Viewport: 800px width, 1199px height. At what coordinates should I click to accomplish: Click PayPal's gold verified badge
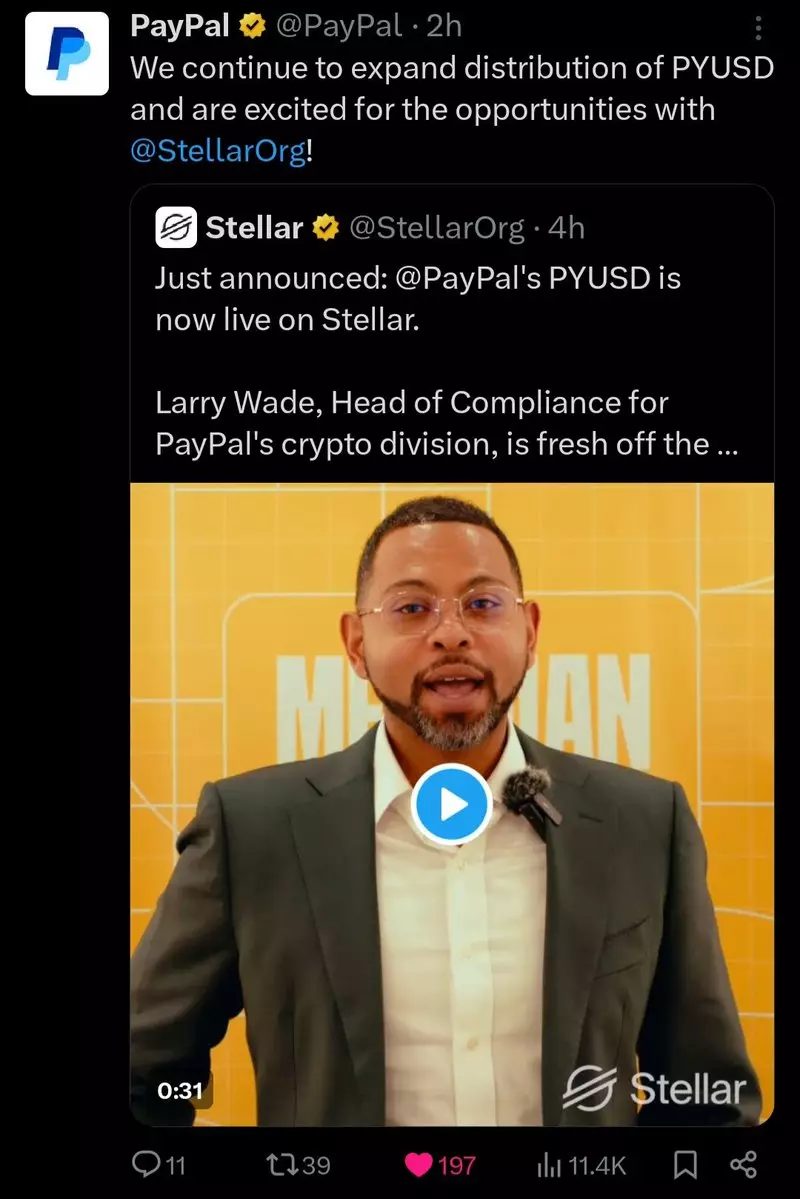pos(252,27)
